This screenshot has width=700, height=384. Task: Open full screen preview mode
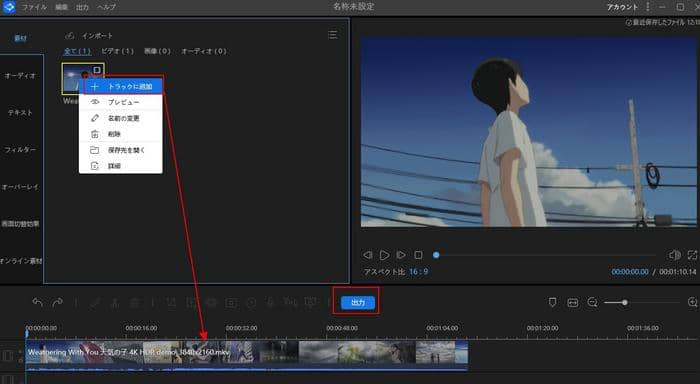tap(692, 255)
